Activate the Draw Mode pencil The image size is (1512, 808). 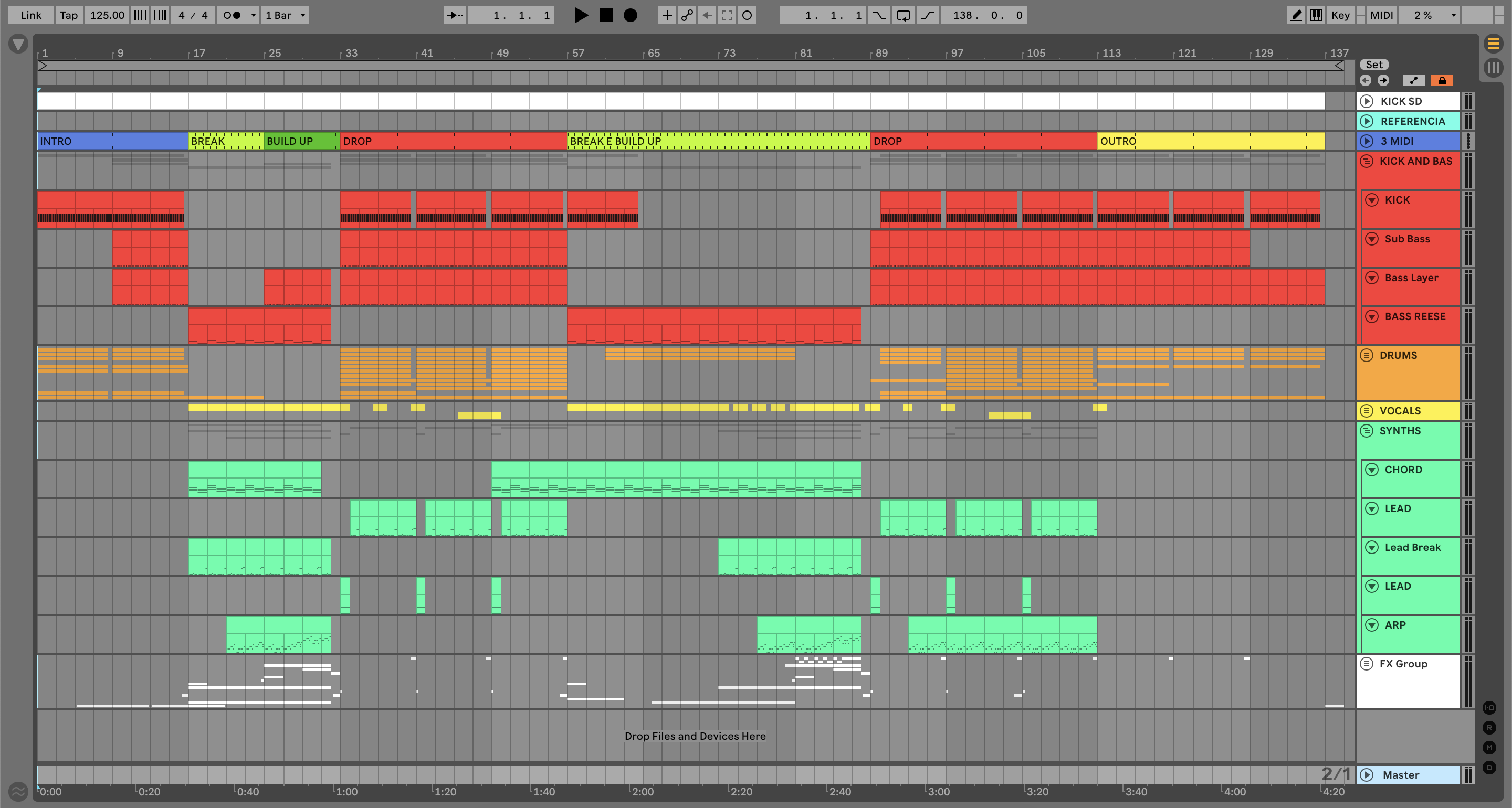1296,15
